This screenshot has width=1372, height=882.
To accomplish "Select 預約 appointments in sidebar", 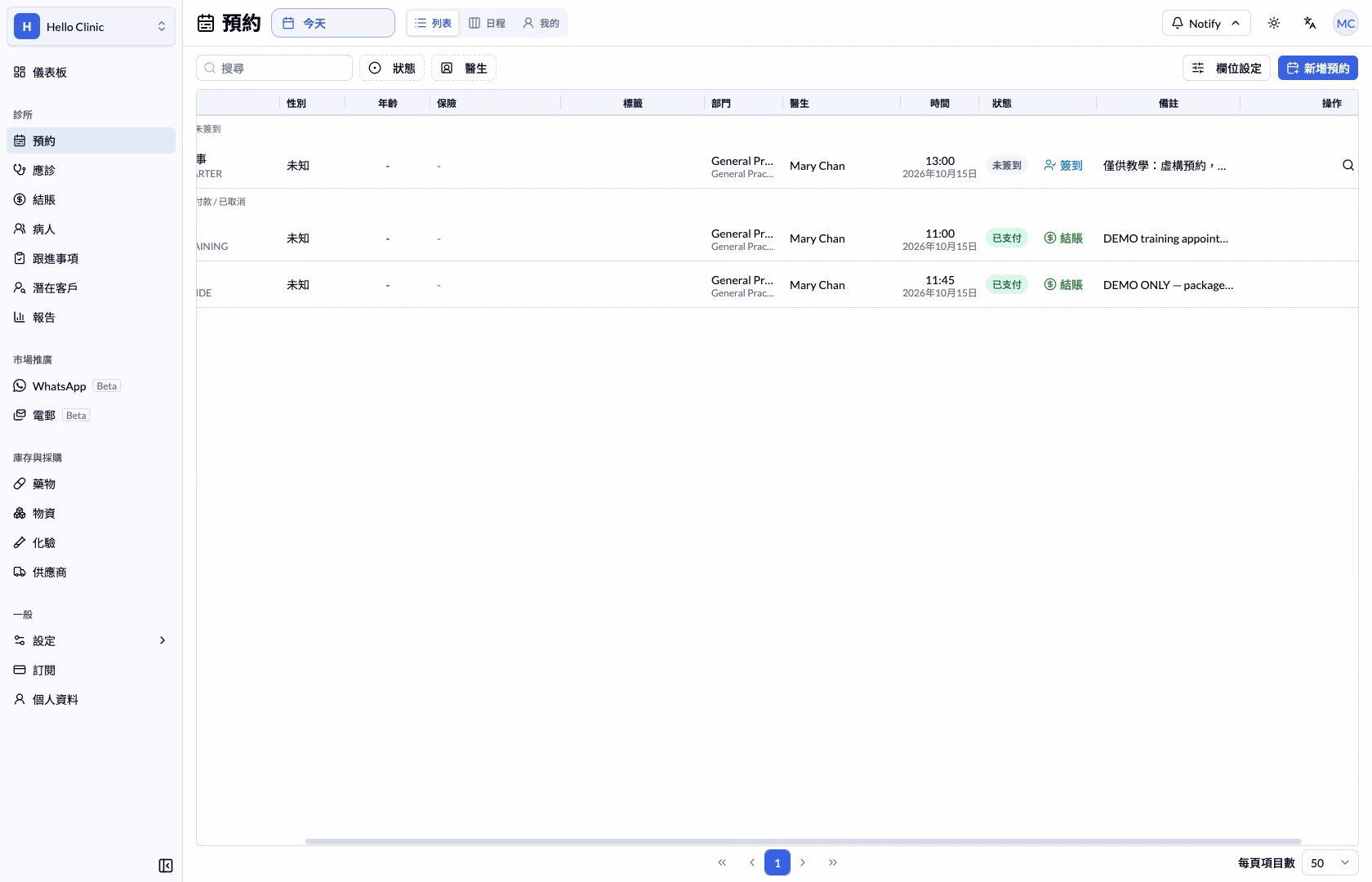I will pos(91,140).
